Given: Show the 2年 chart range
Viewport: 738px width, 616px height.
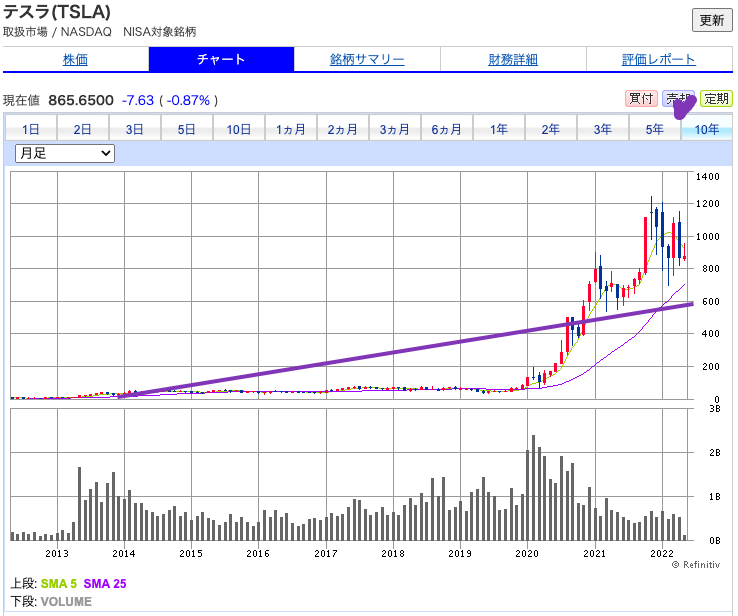Looking at the screenshot, I should pyautogui.click(x=551, y=129).
